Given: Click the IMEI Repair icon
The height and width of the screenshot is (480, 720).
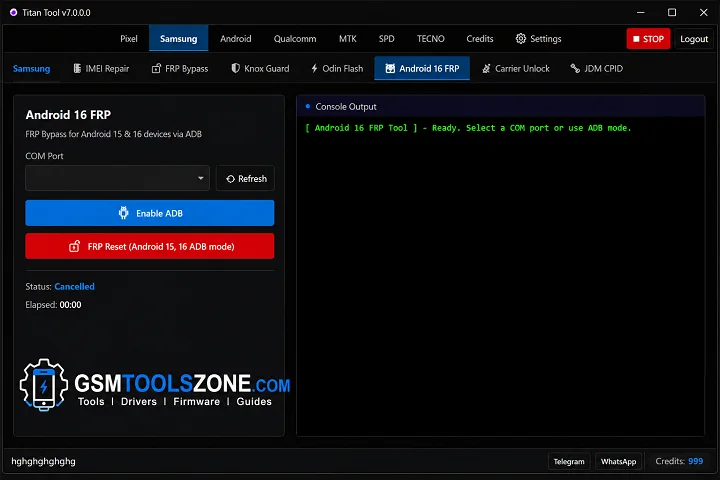Looking at the screenshot, I should 77,68.
